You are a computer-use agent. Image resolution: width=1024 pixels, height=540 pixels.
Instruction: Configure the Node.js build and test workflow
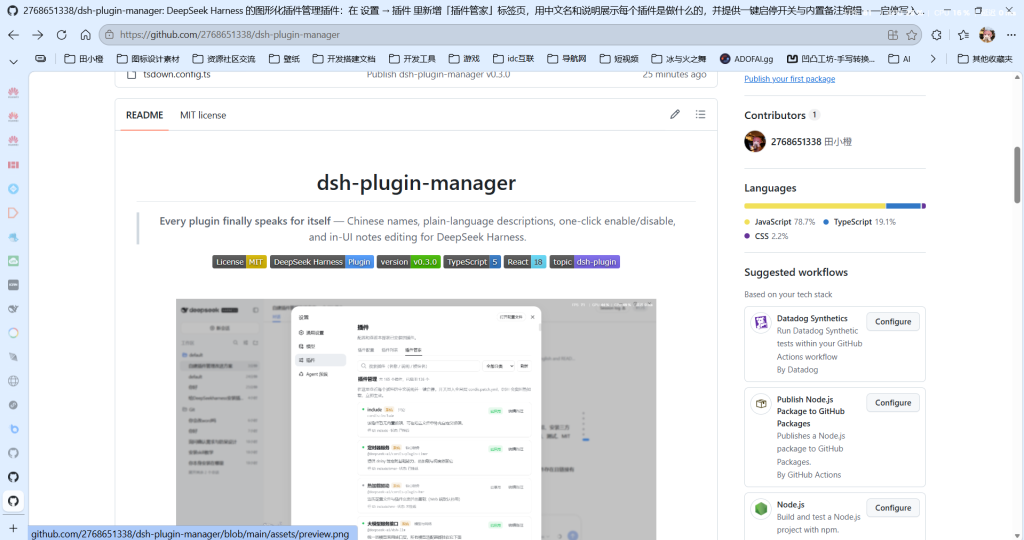[893, 507]
